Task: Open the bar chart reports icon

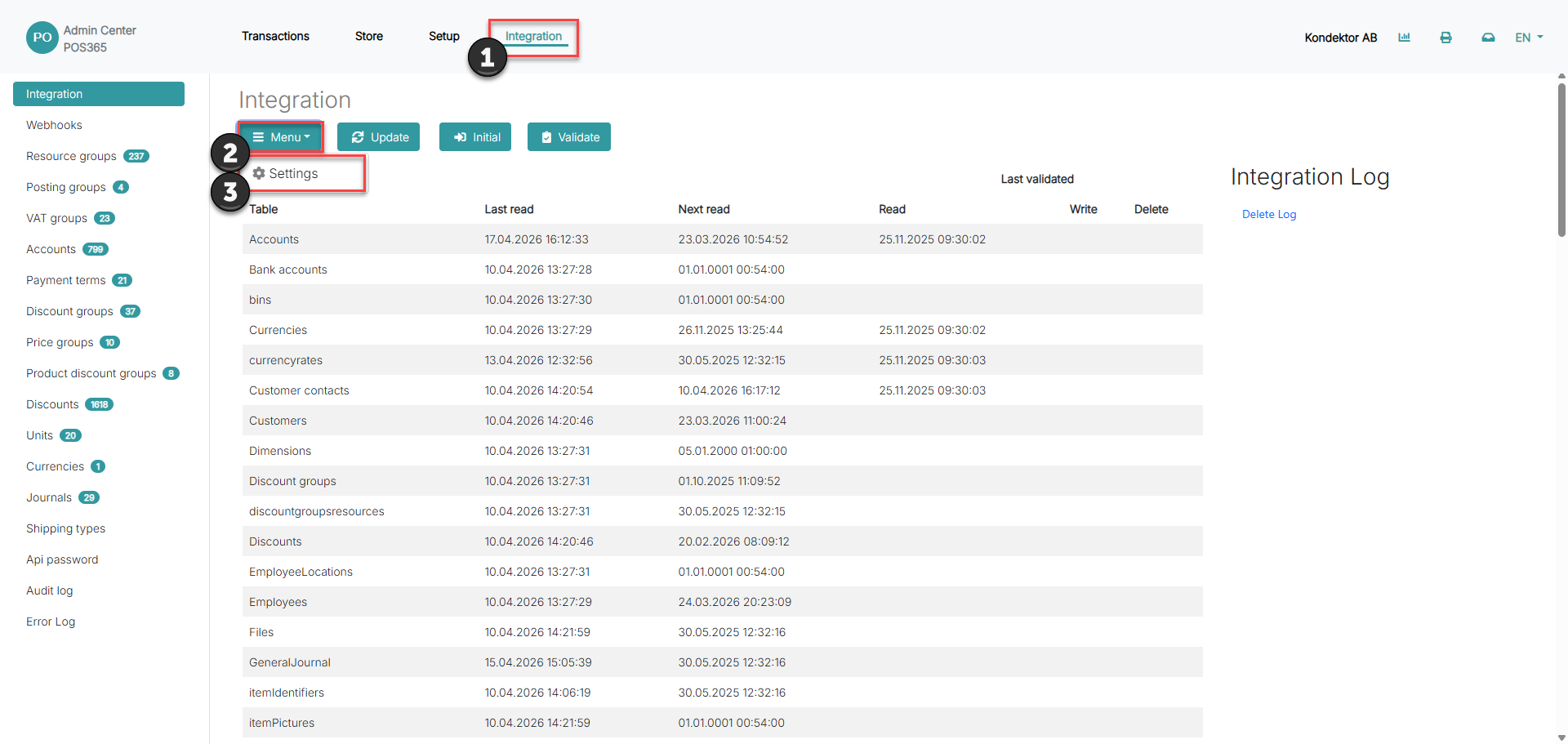Action: point(1404,38)
